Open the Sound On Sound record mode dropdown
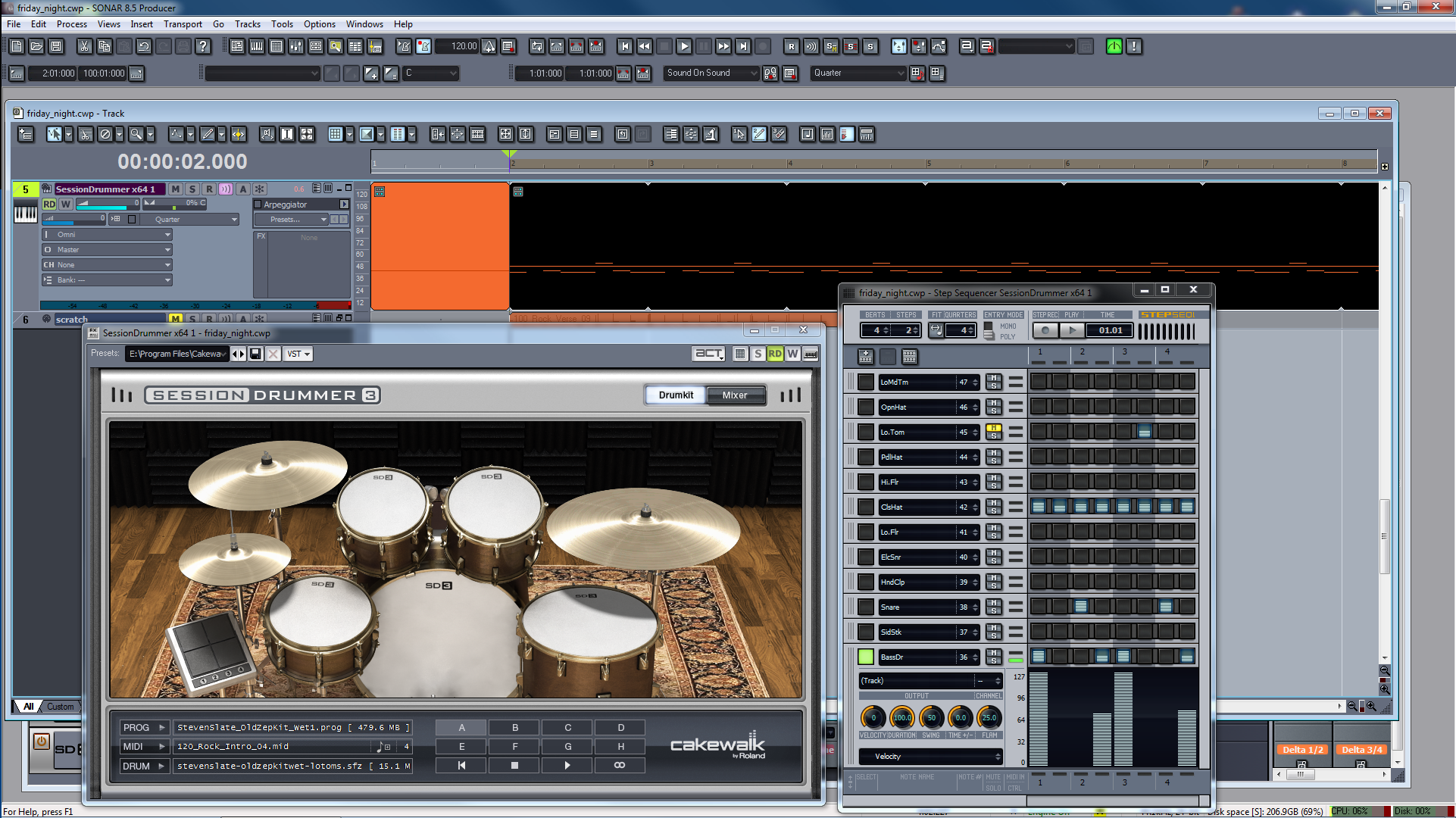 [711, 73]
